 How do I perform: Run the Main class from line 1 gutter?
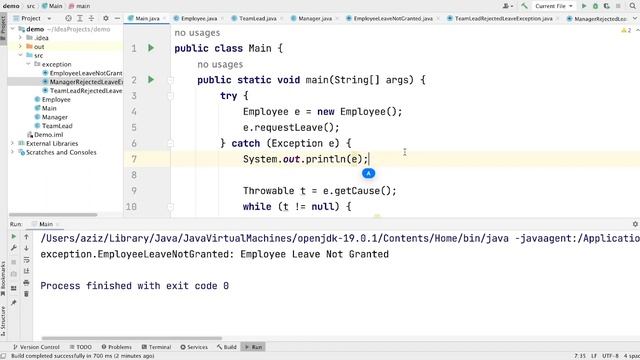151,48
